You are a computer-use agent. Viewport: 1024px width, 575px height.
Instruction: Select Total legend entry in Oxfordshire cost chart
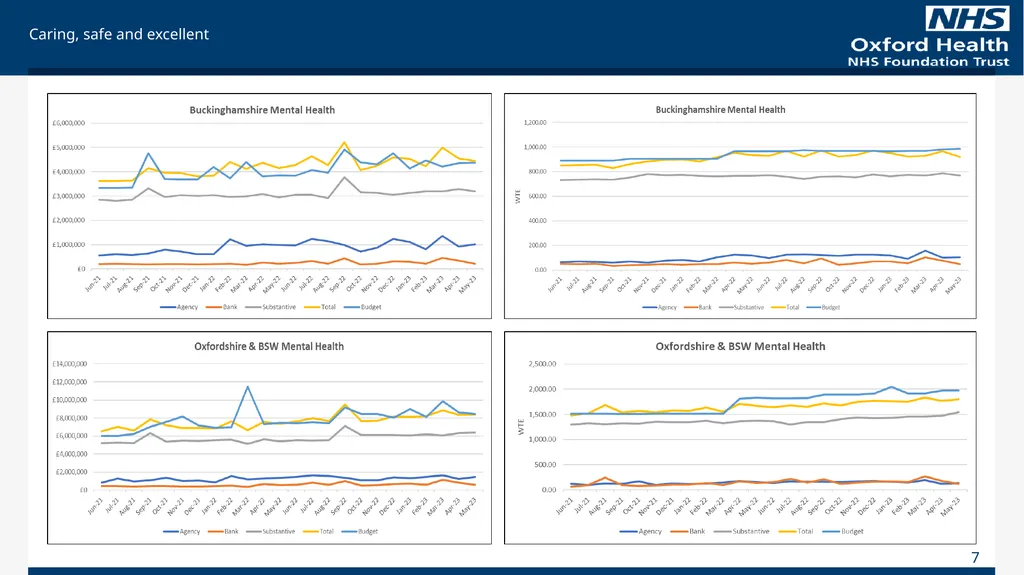click(318, 532)
